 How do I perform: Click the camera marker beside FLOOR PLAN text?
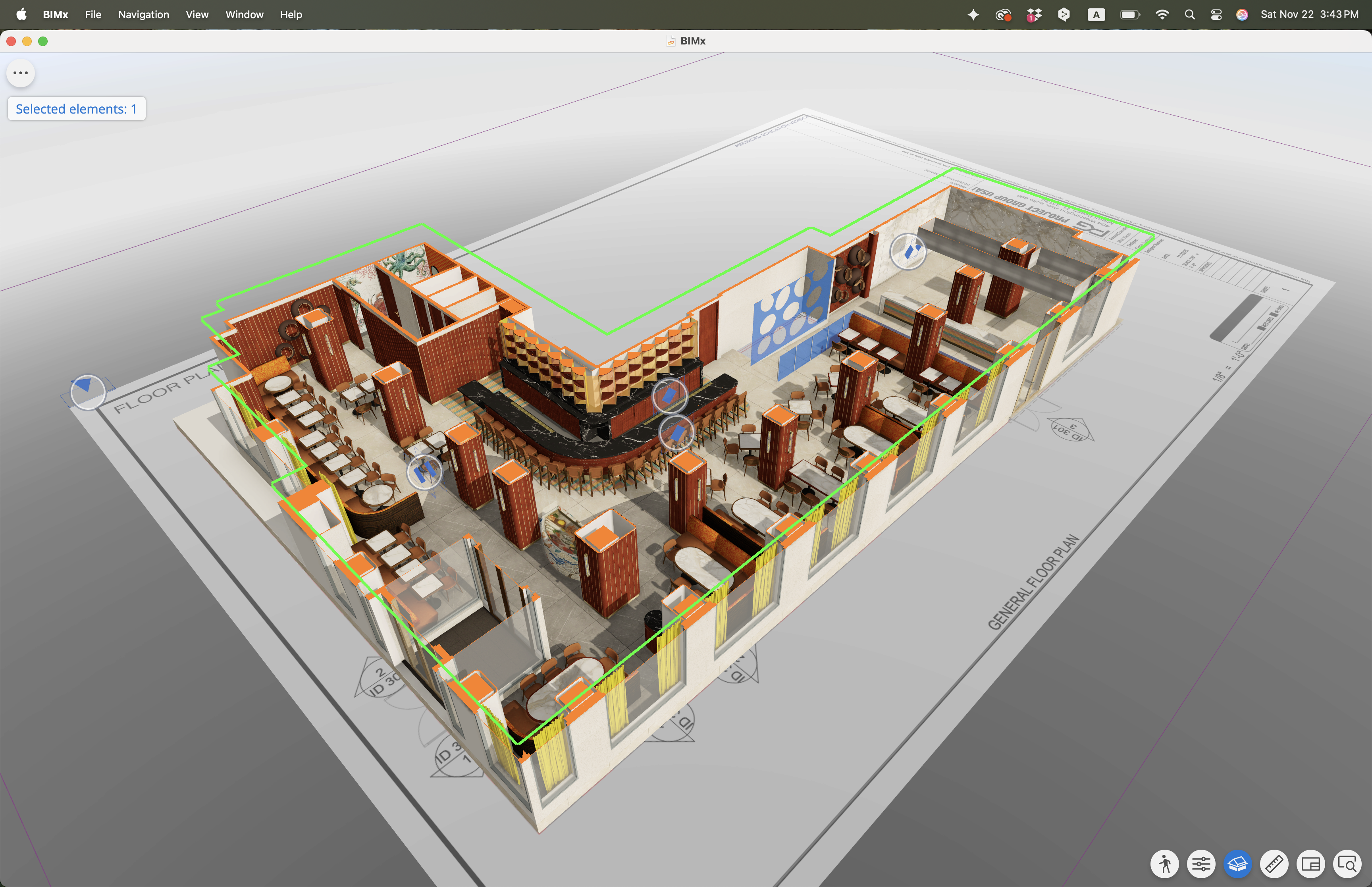pos(87,391)
